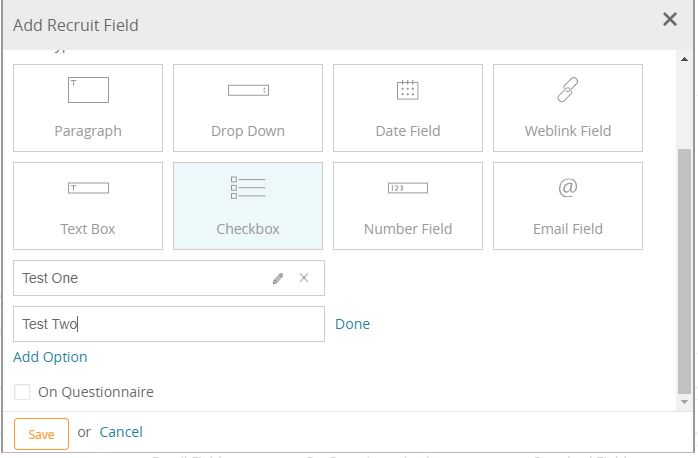Image resolution: width=698 pixels, height=458 pixels.
Task: Select the Weblink Field type
Action: click(568, 108)
